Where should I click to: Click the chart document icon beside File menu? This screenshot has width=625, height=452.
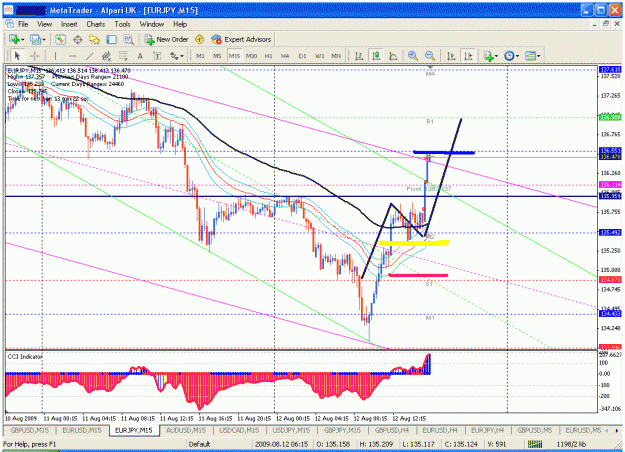[x=9, y=24]
